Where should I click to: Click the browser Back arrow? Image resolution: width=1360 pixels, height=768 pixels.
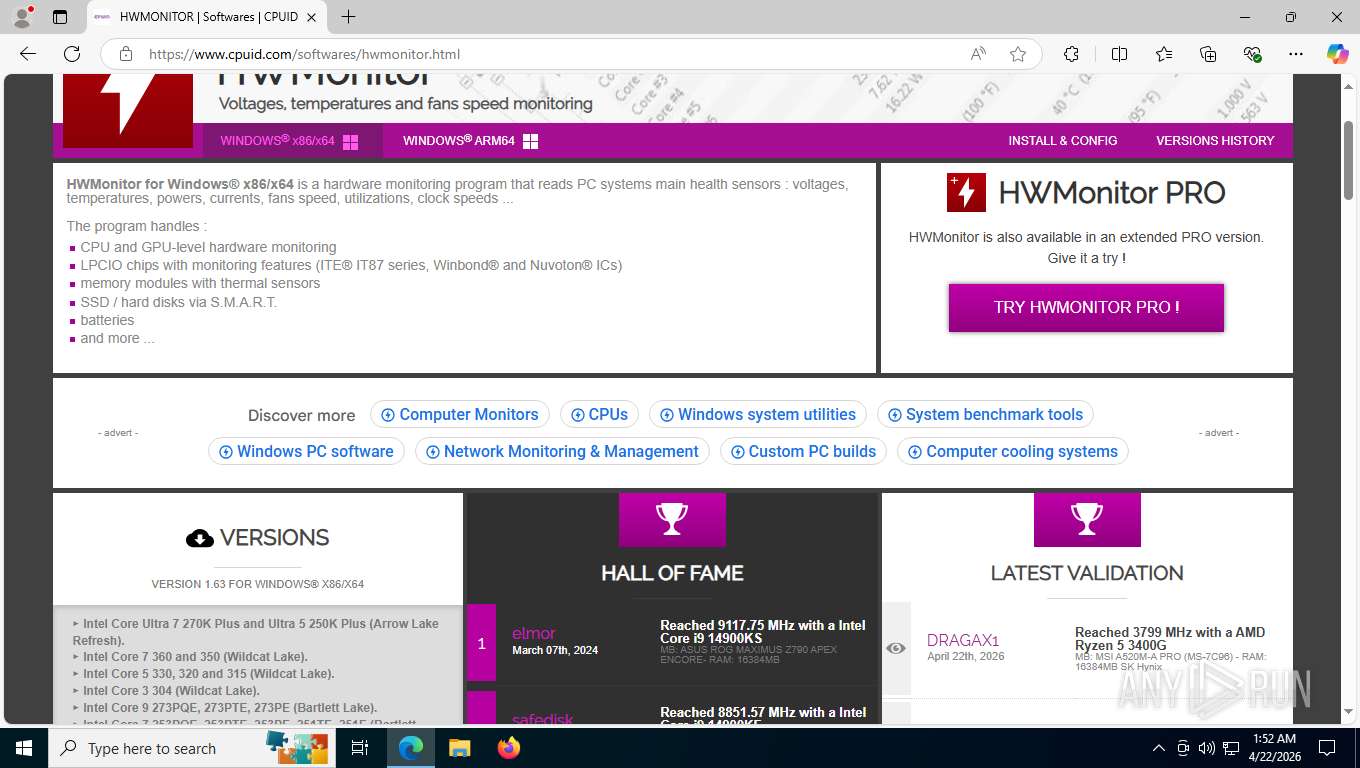(28, 54)
